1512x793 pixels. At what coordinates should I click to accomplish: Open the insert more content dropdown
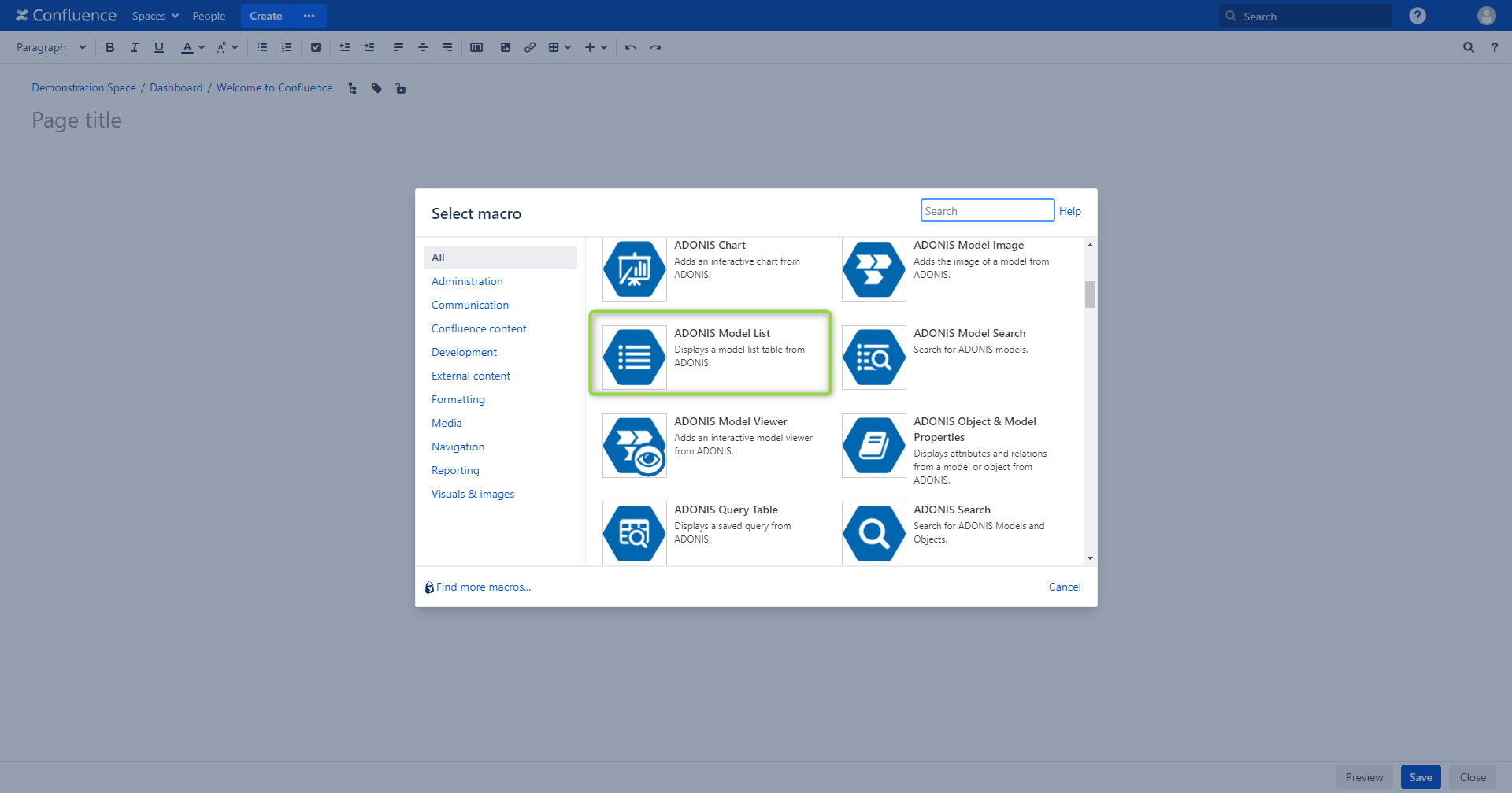coord(596,47)
